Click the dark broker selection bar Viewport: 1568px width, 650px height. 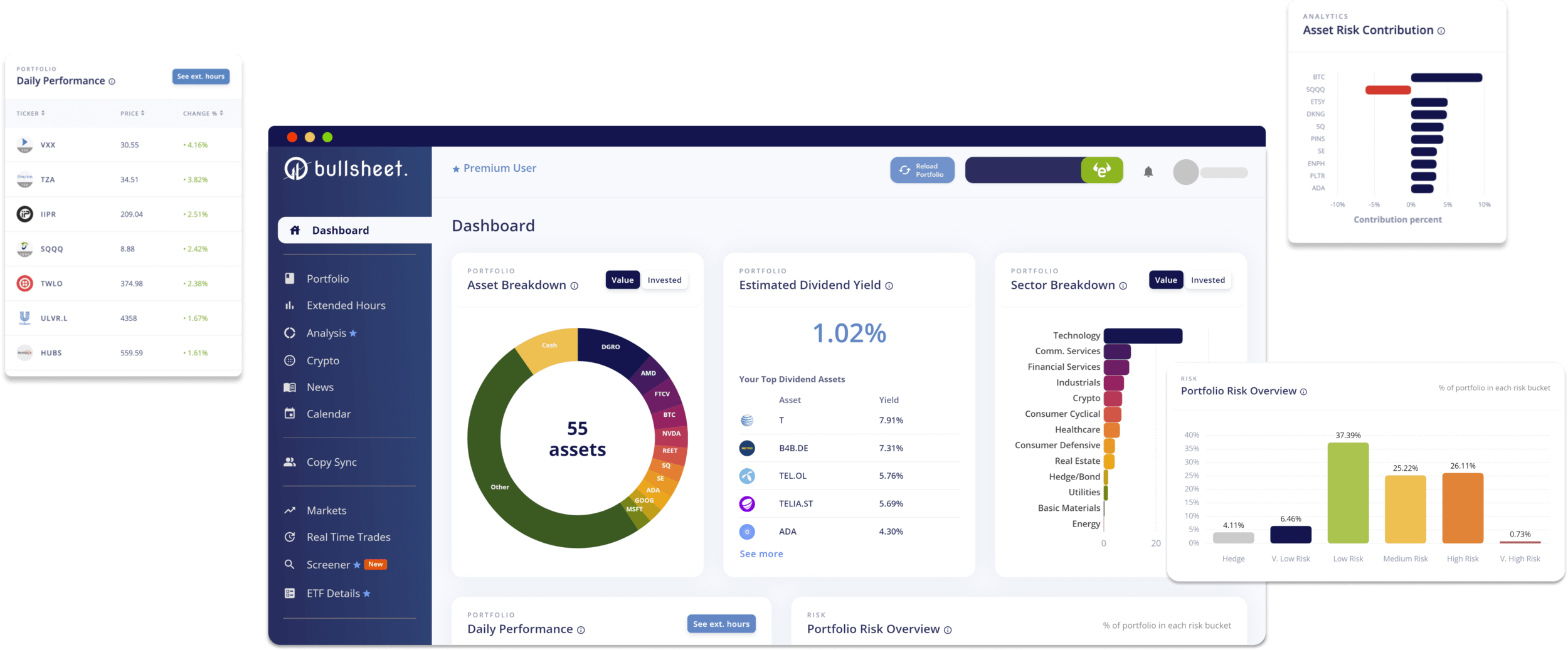[1023, 170]
